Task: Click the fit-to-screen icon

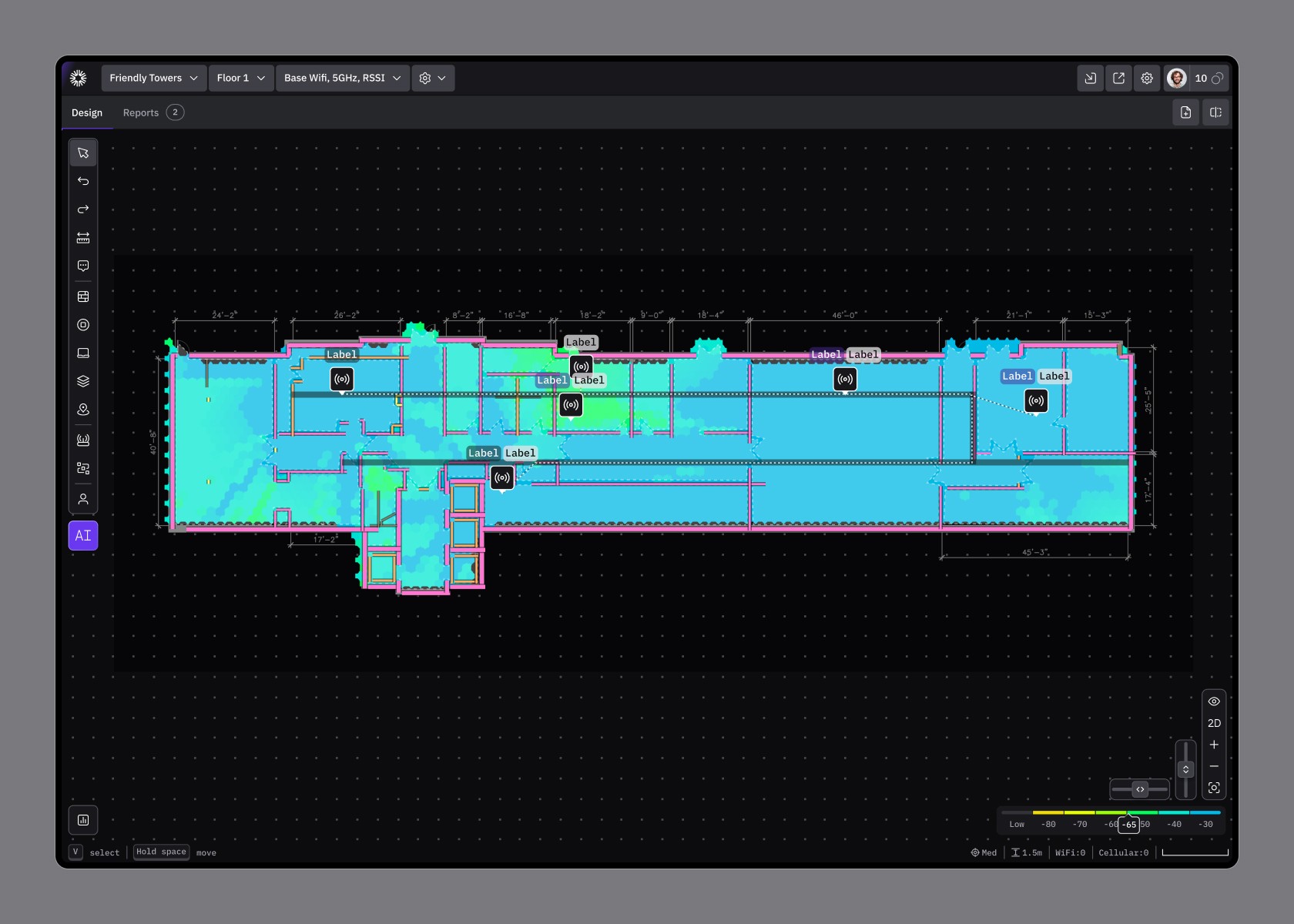Action: pos(1214,788)
